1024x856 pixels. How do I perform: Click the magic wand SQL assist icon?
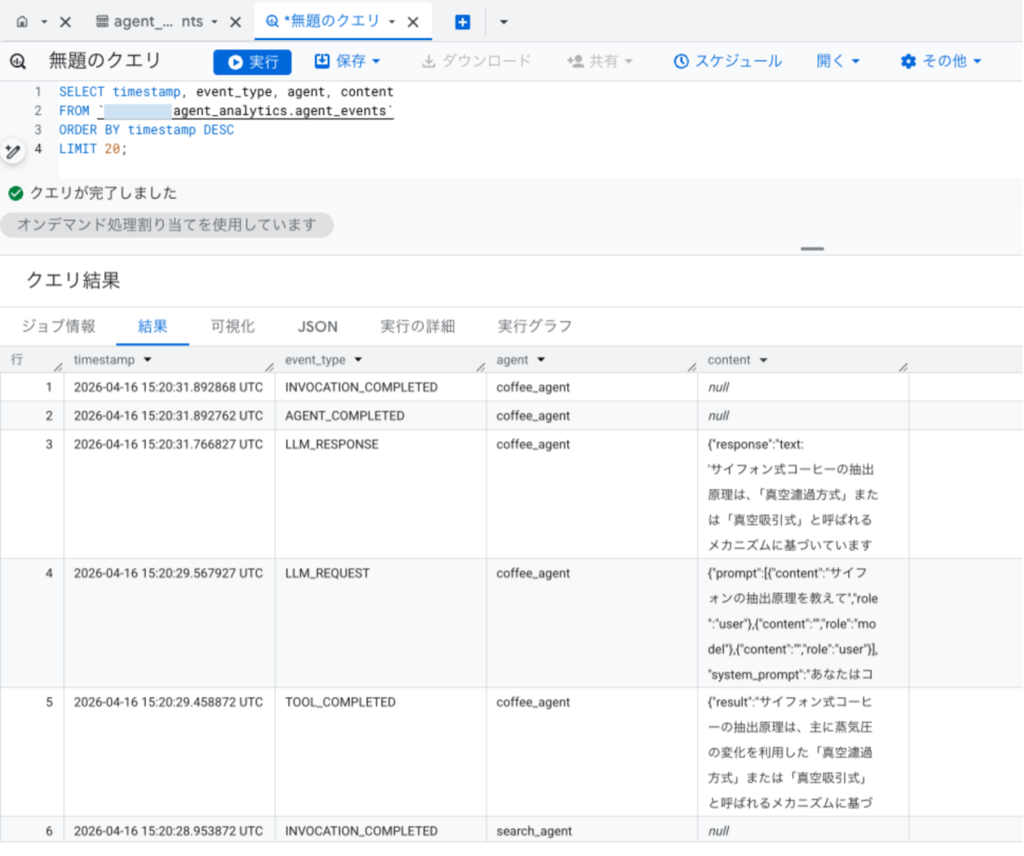click(x=12, y=151)
